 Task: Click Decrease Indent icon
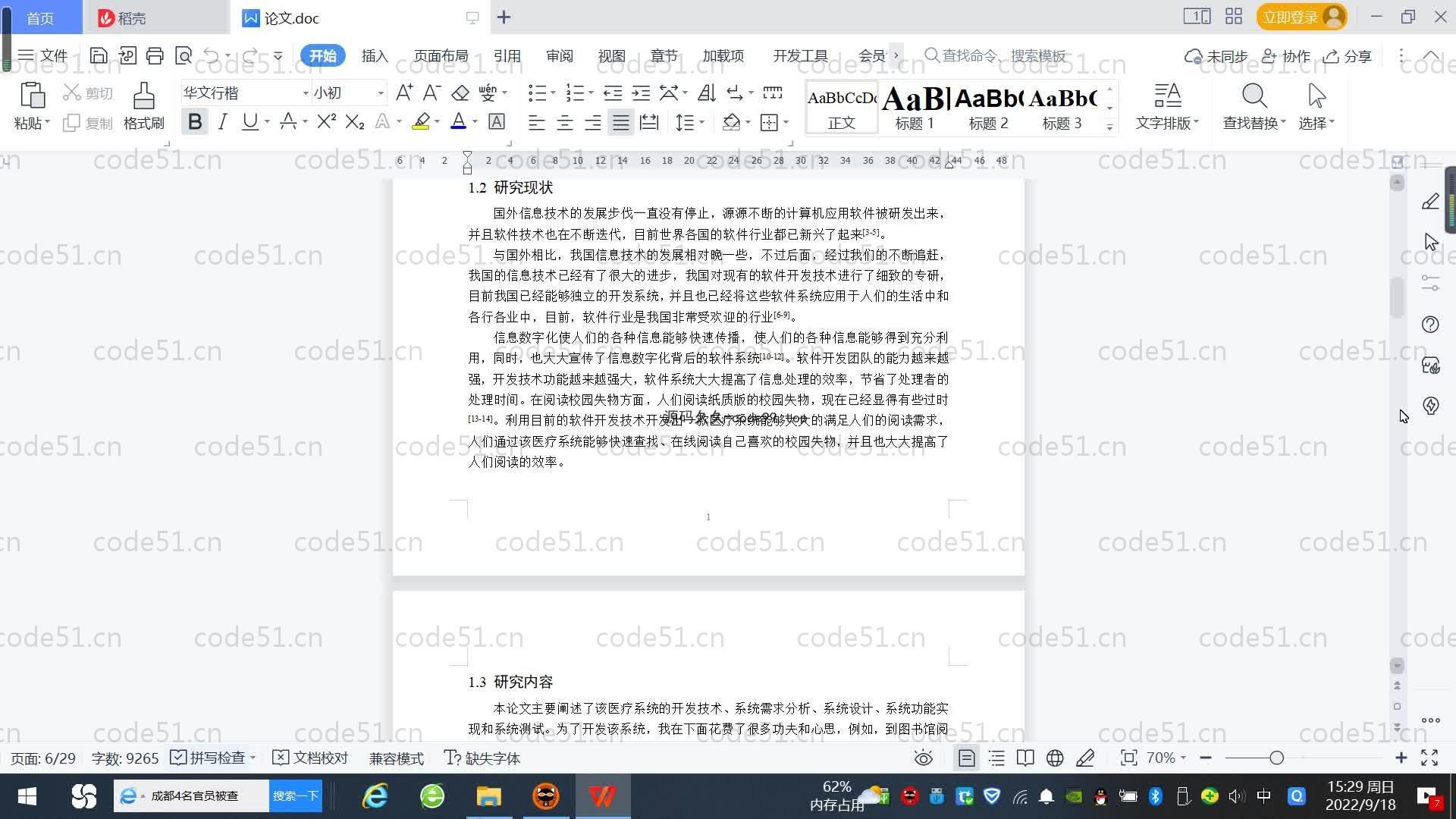pos(613,93)
